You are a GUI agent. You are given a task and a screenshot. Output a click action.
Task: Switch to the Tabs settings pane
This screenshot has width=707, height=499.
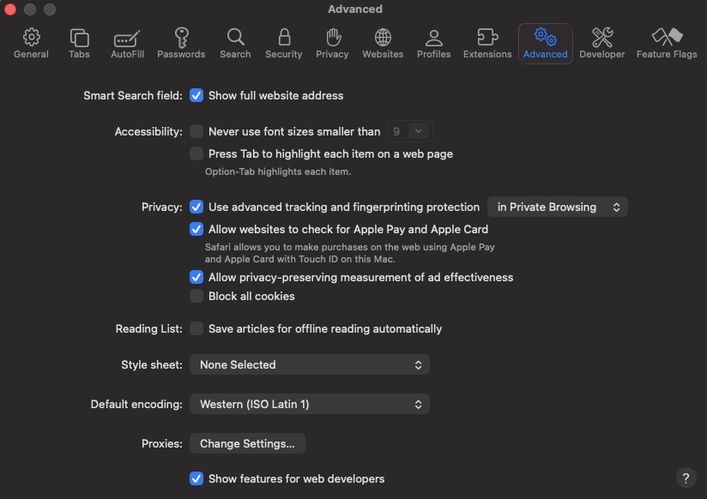click(79, 43)
